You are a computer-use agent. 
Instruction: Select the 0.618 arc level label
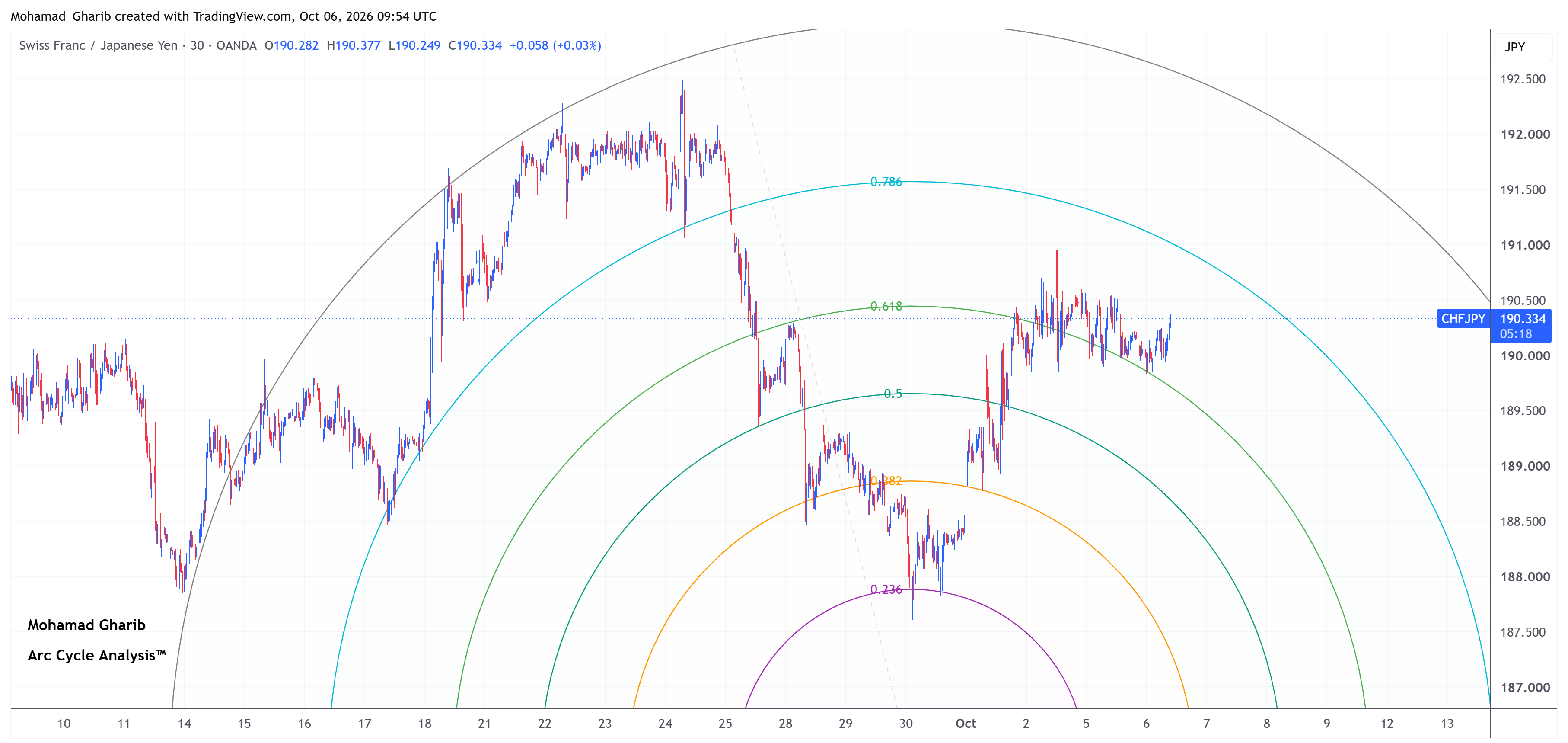886,306
